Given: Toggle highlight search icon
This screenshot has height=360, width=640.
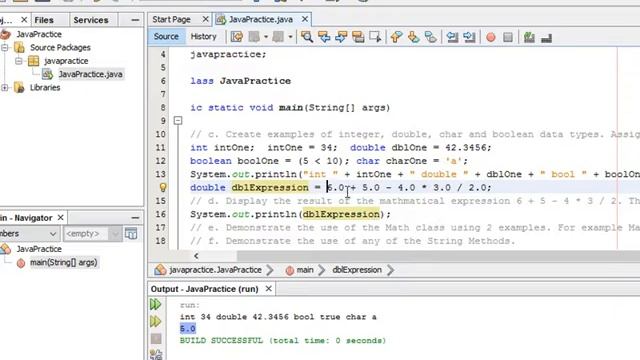Looking at the screenshot, I should click(358, 37).
